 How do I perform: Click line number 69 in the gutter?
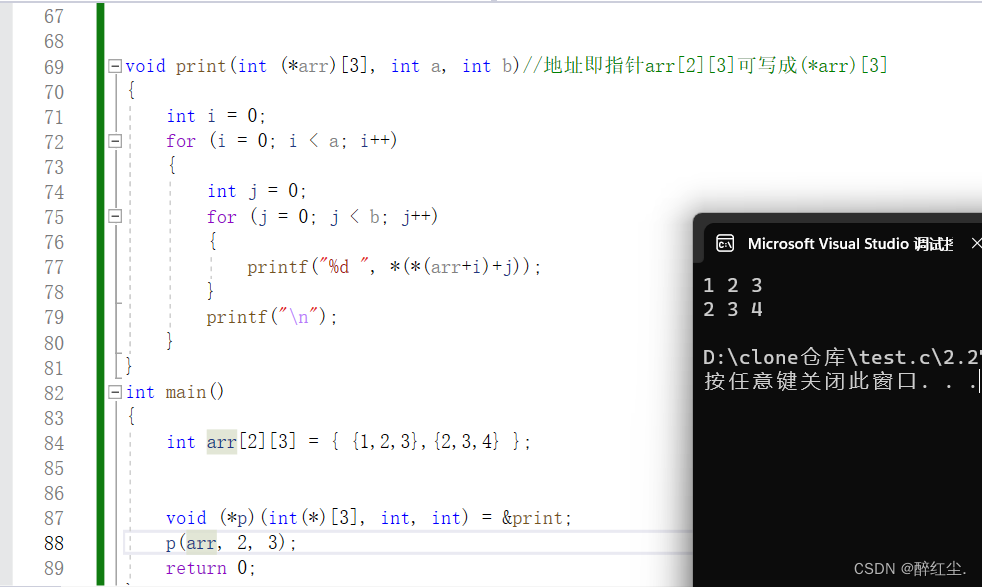(x=54, y=67)
